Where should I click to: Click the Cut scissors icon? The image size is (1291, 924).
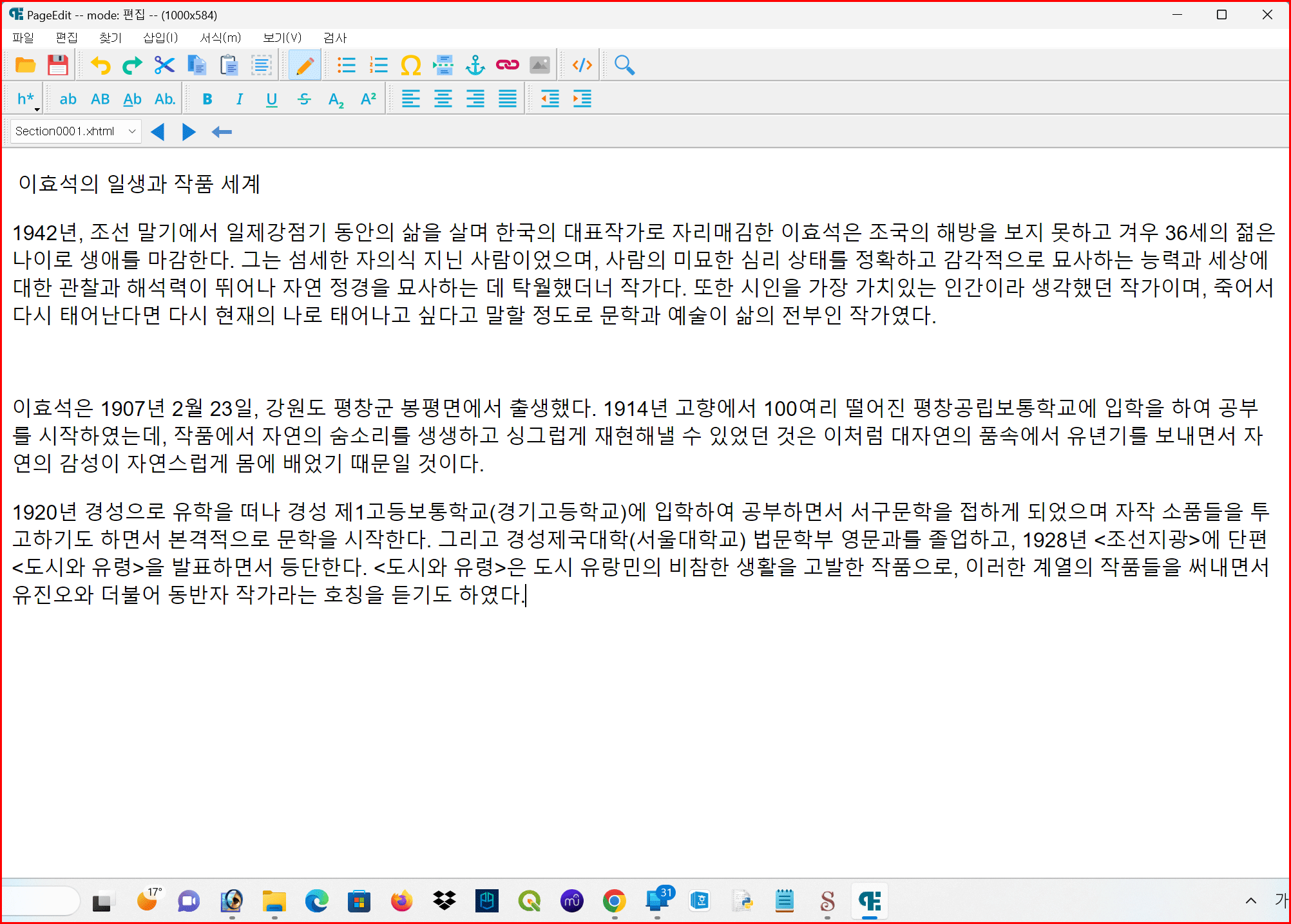[164, 65]
